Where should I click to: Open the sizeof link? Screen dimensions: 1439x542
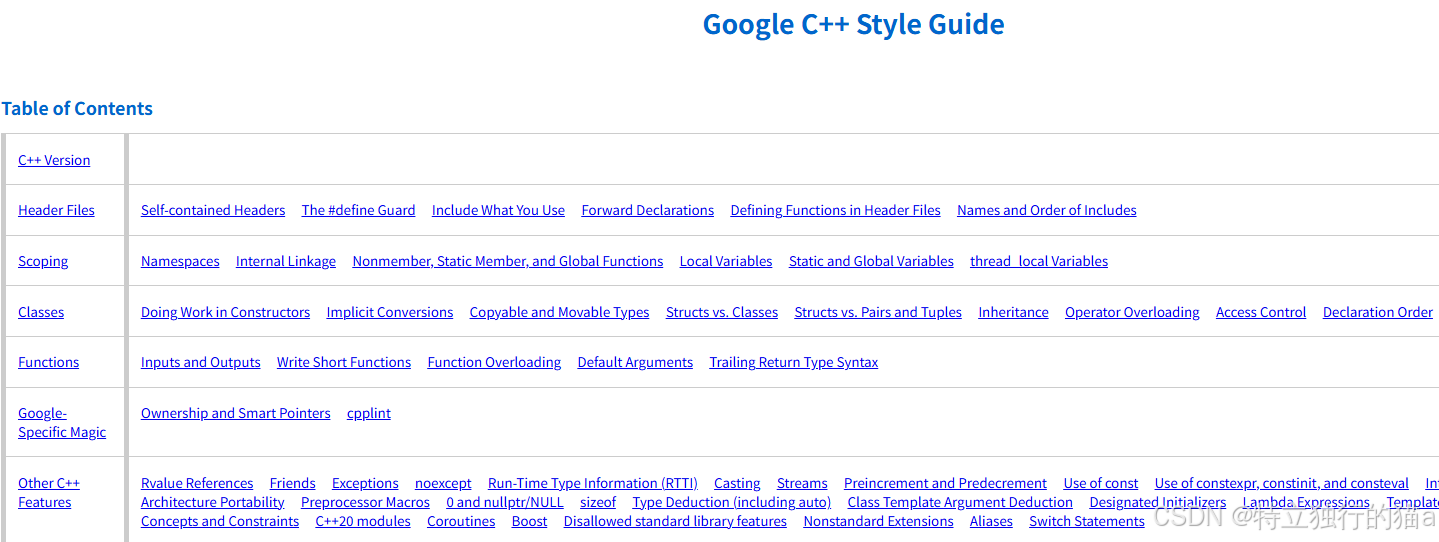pyautogui.click(x=598, y=502)
